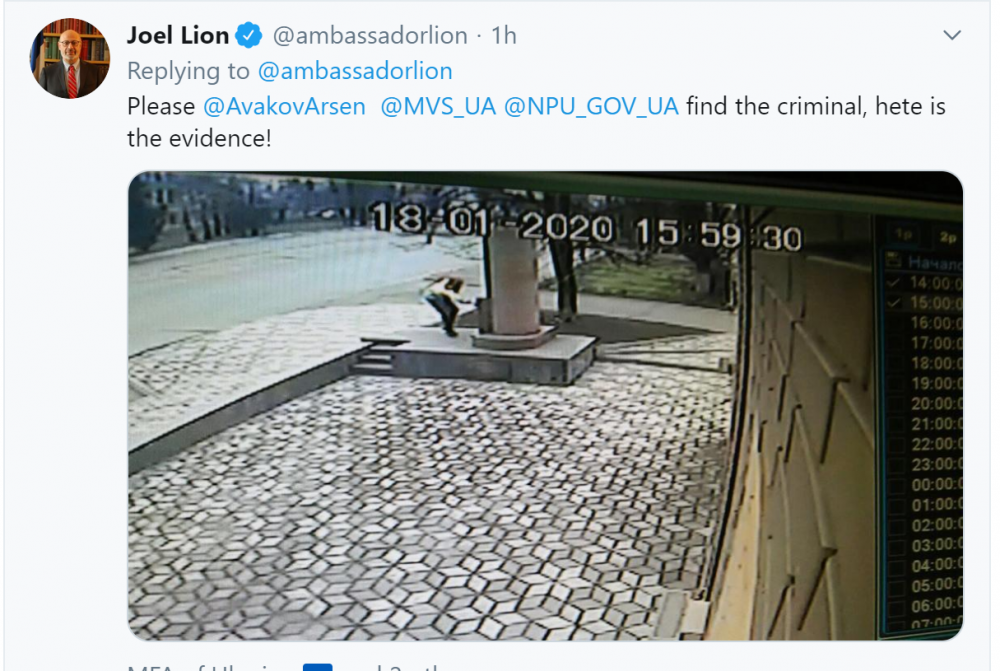Open the @NPU_GOV_UA mention

[591, 107]
